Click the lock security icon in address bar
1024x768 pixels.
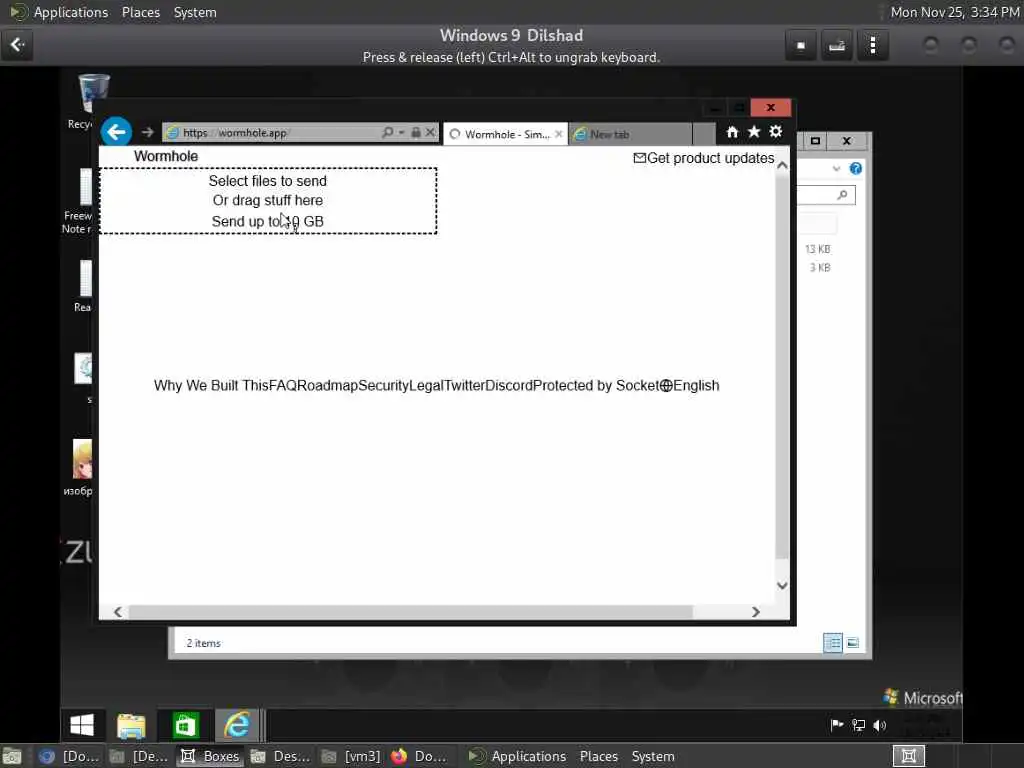(x=415, y=133)
